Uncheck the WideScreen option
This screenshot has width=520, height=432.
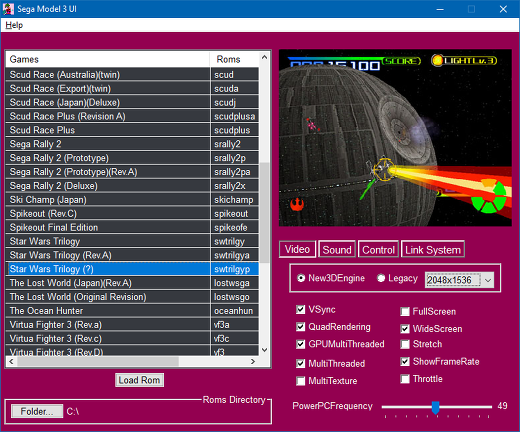pos(405,329)
